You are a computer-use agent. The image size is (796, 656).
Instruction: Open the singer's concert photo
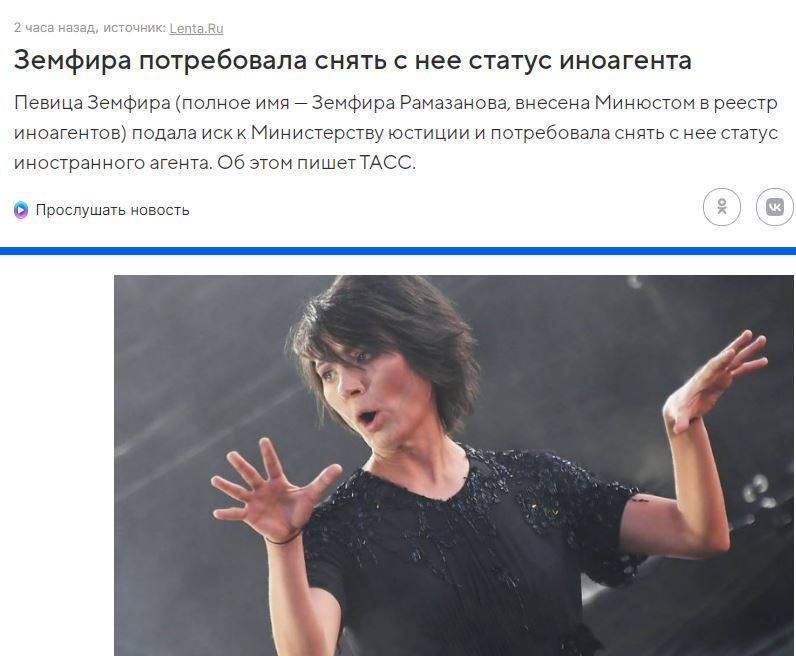453,465
